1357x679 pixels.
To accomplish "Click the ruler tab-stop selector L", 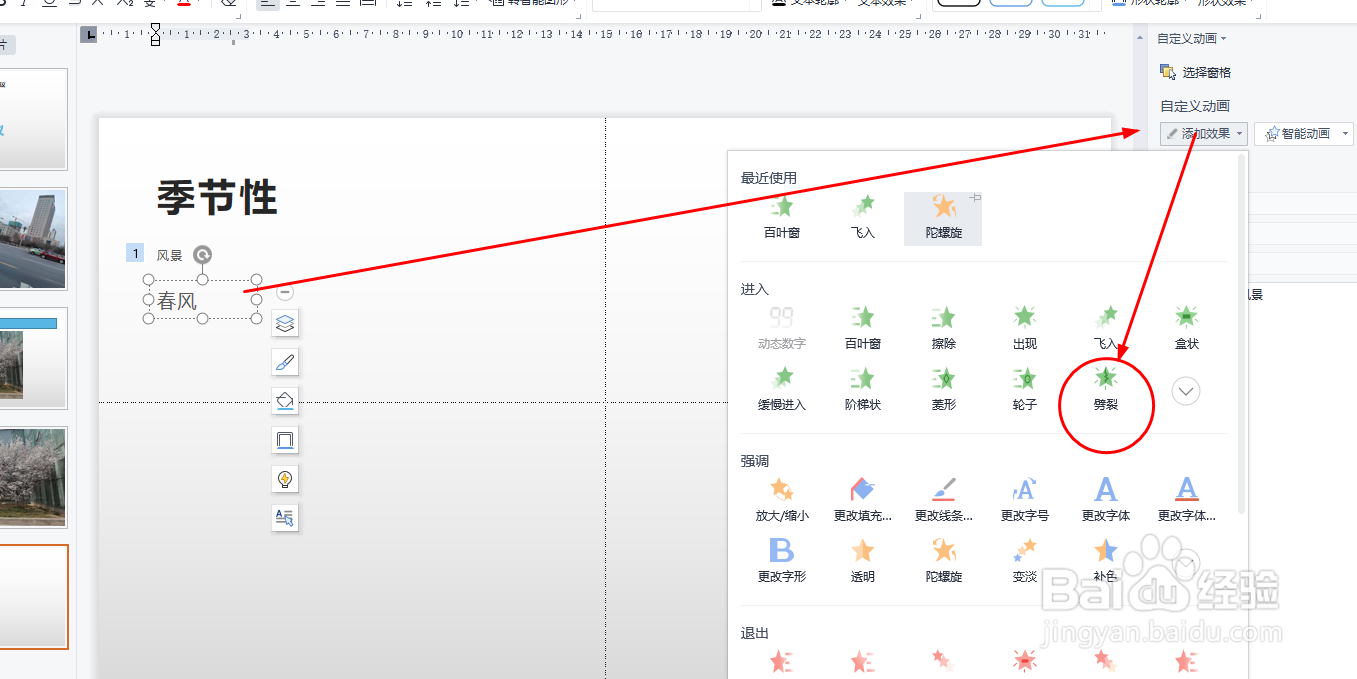I will pos(90,35).
